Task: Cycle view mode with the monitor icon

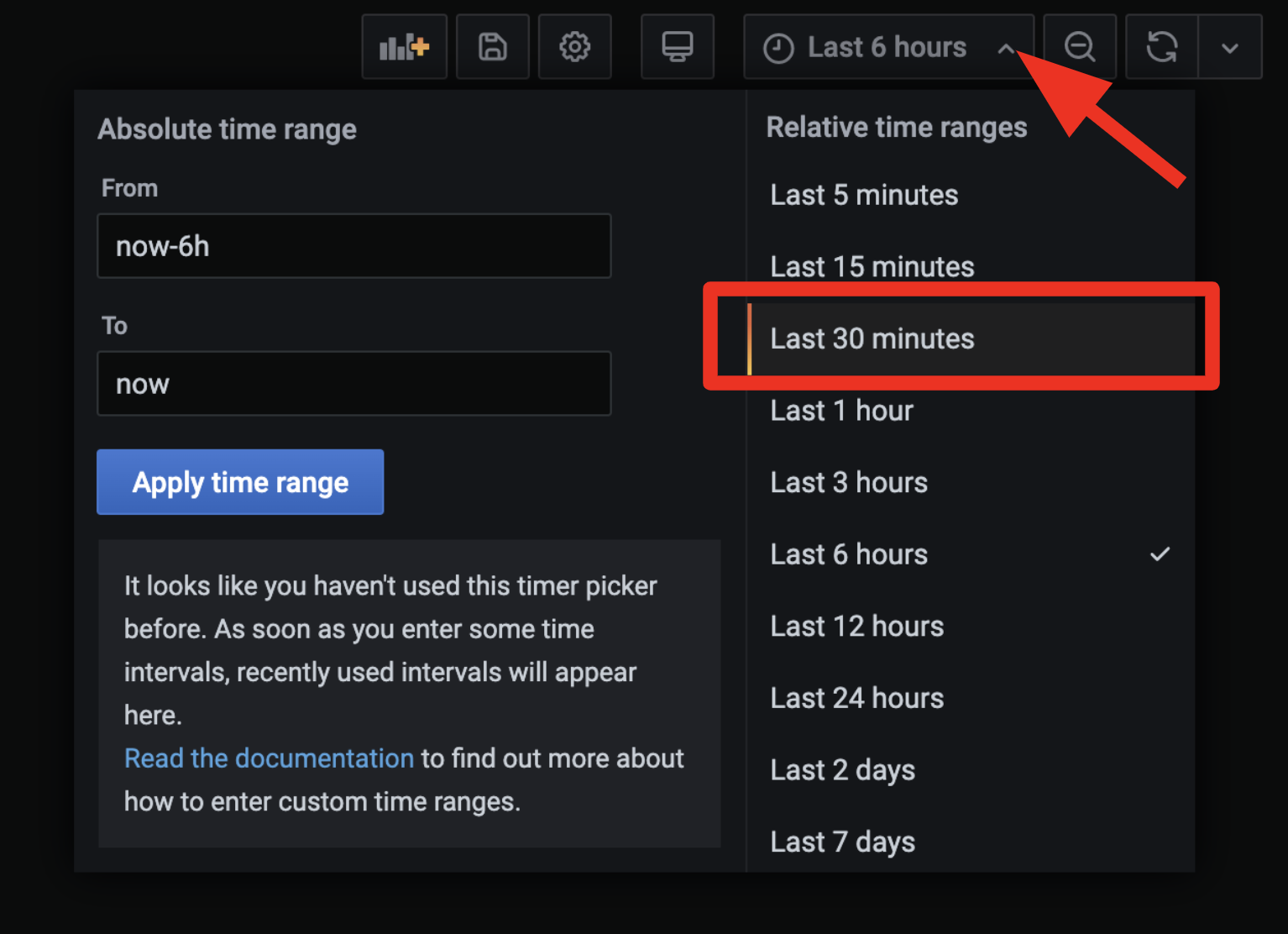Action: coord(677,47)
